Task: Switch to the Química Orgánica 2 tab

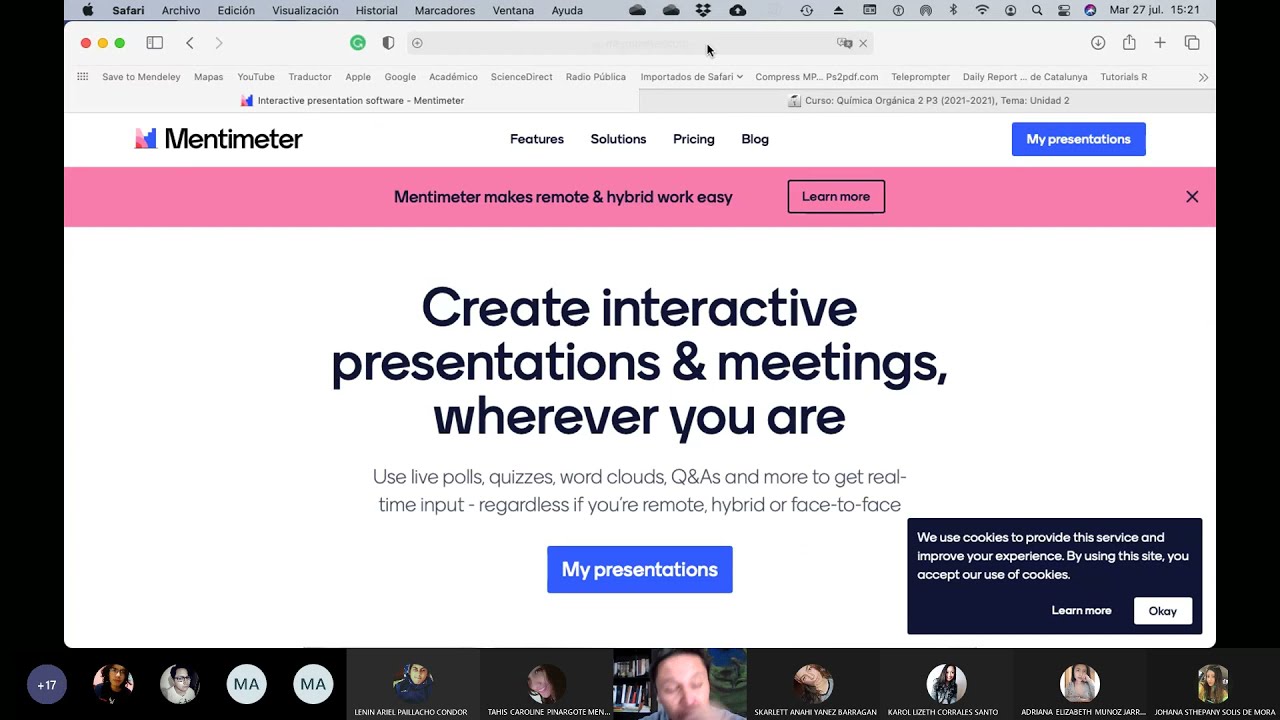Action: [928, 100]
